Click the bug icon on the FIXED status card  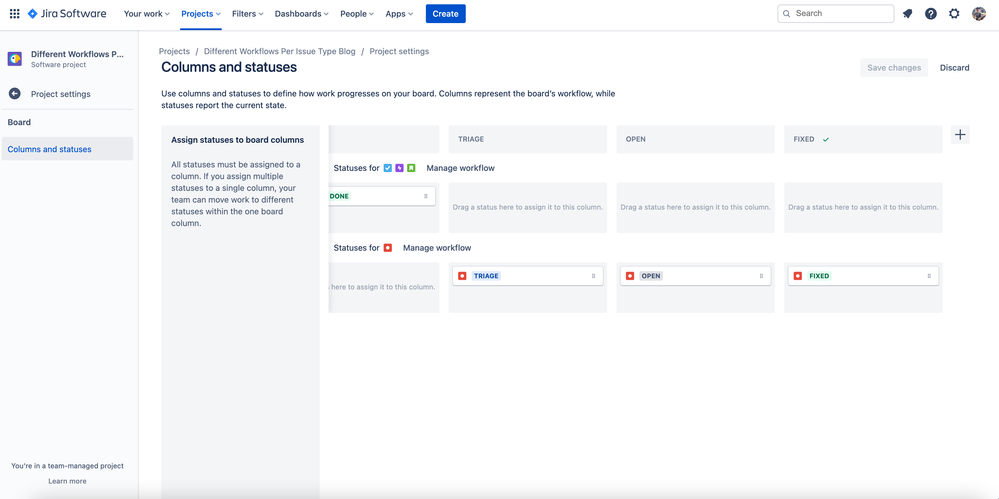click(798, 276)
